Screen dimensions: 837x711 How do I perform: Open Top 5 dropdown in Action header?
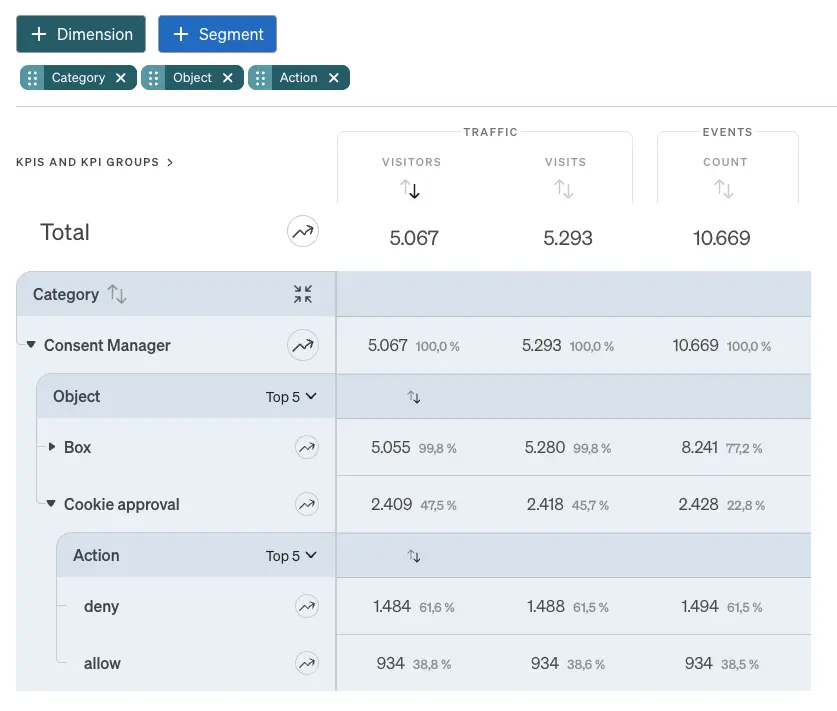[x=291, y=556]
